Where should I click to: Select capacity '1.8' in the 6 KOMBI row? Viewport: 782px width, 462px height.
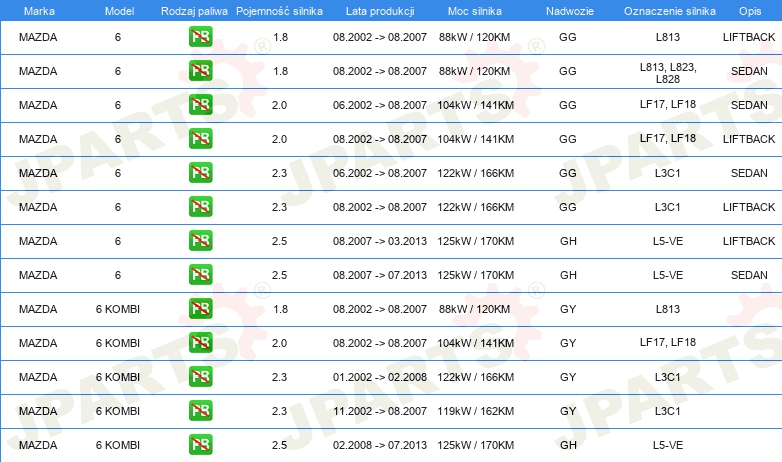280,309
